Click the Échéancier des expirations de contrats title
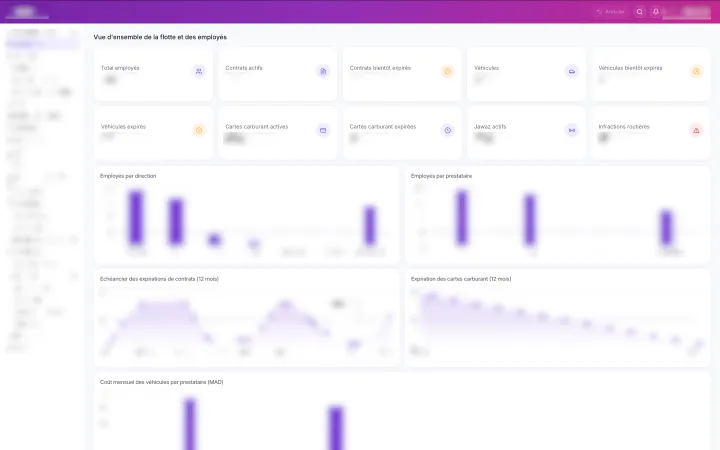This screenshot has width=720, height=450. point(159,279)
